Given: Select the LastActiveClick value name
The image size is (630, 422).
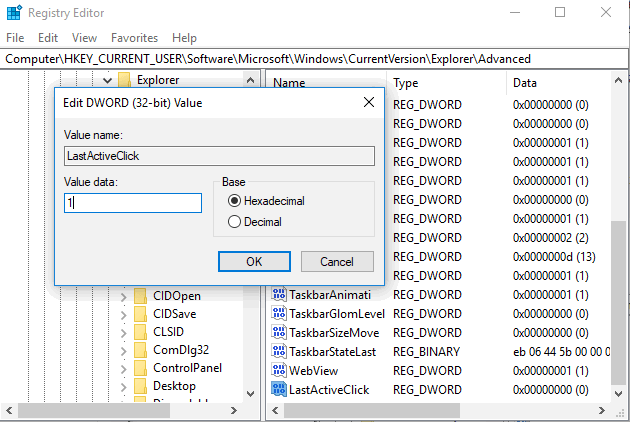Looking at the screenshot, I should coord(329,390).
